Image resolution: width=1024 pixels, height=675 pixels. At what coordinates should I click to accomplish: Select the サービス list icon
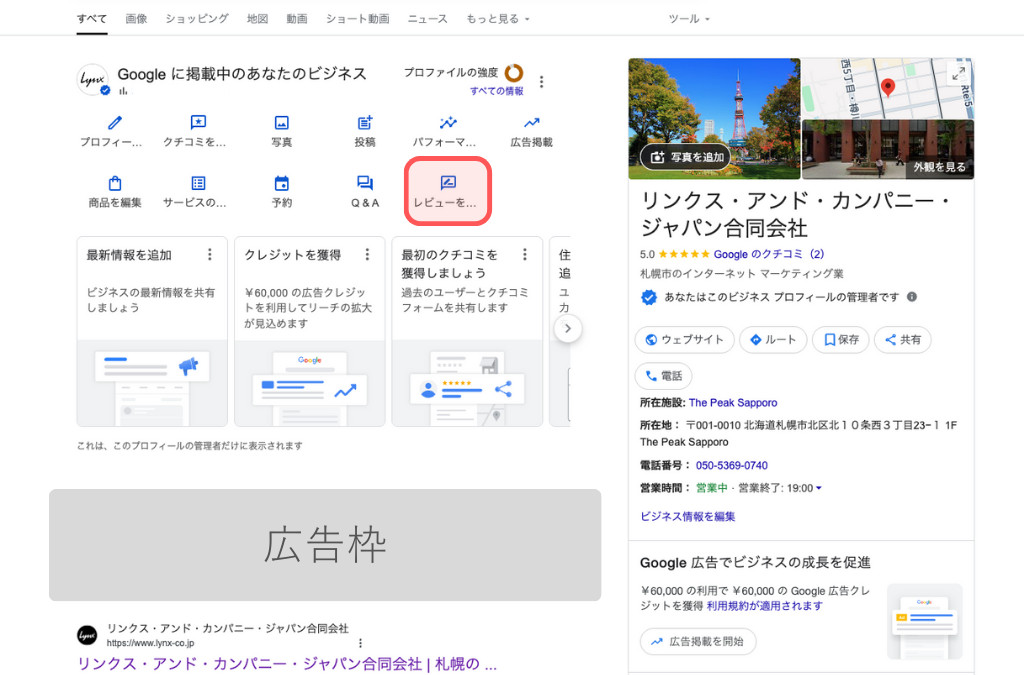tap(198, 185)
